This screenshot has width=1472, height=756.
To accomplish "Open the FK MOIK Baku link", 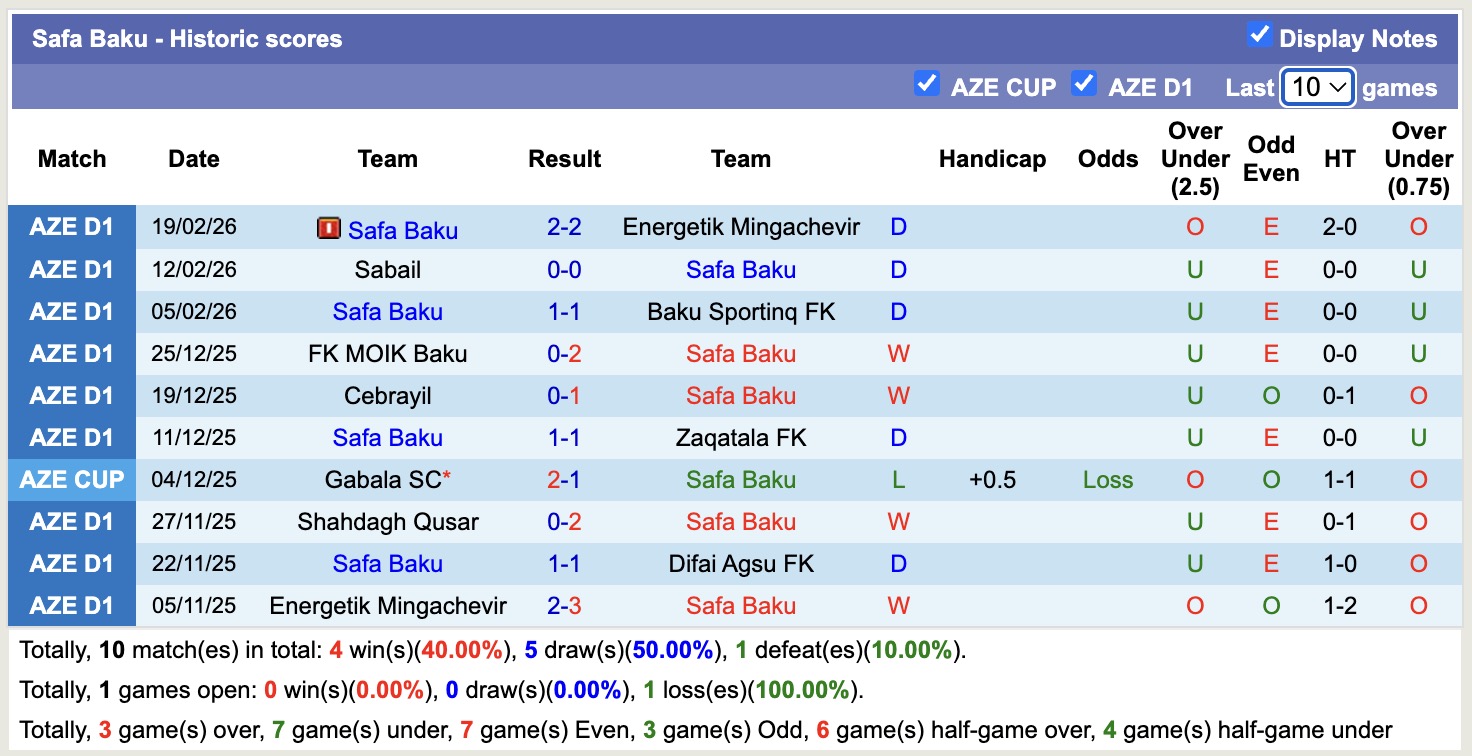I will (388, 353).
